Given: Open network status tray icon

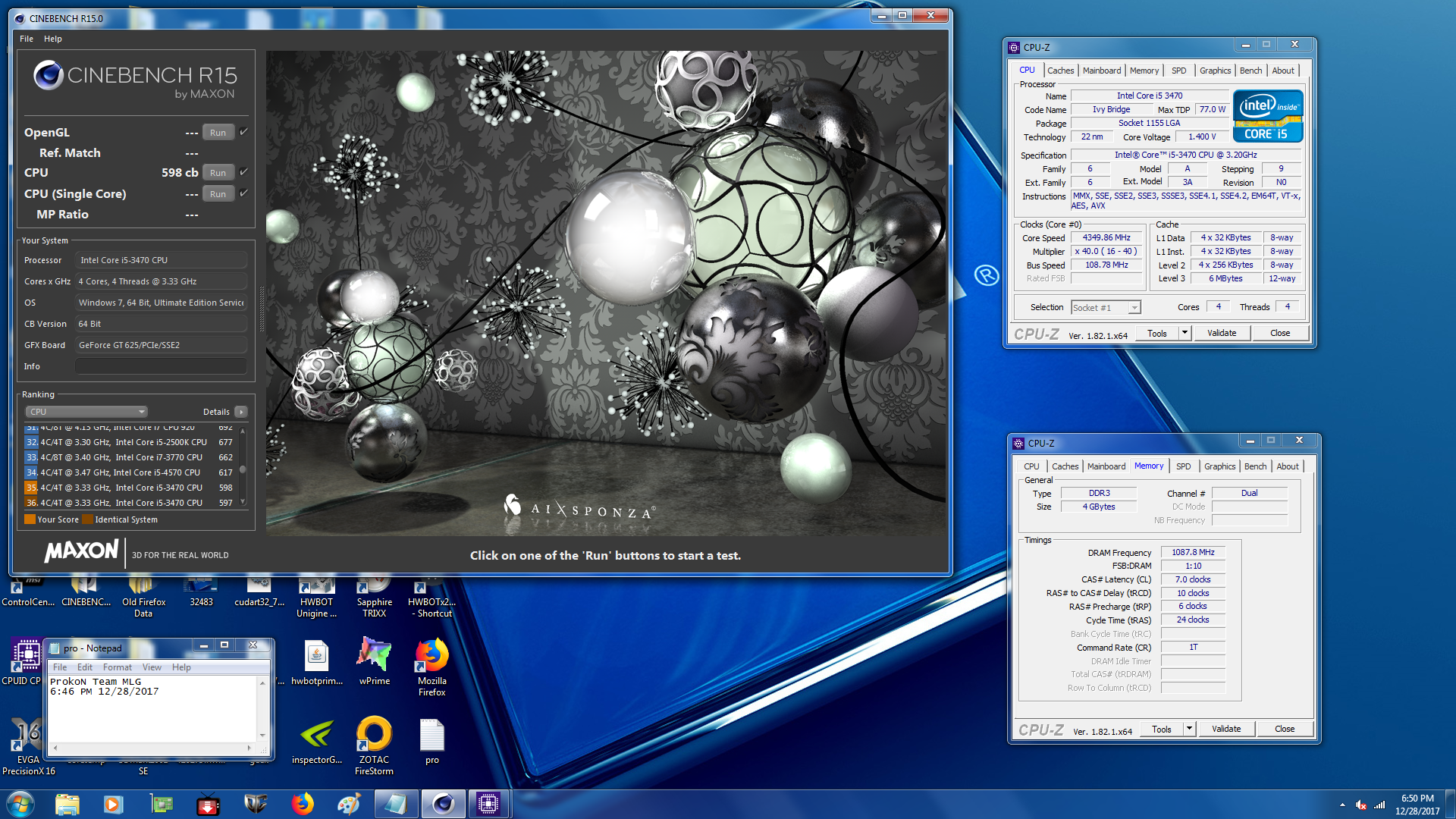Looking at the screenshot, I should pos(1379,805).
